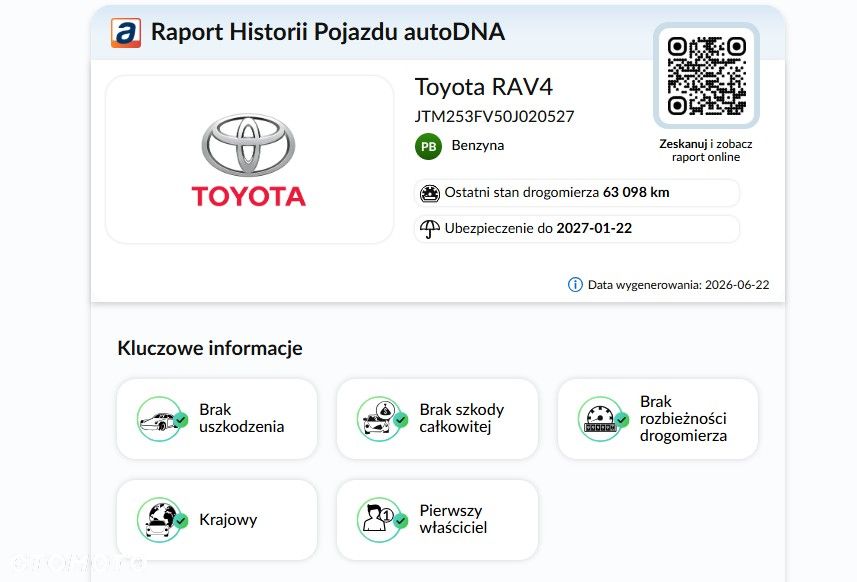Click the no total loss icon
This screenshot has width=857, height=582.
[x=381, y=419]
